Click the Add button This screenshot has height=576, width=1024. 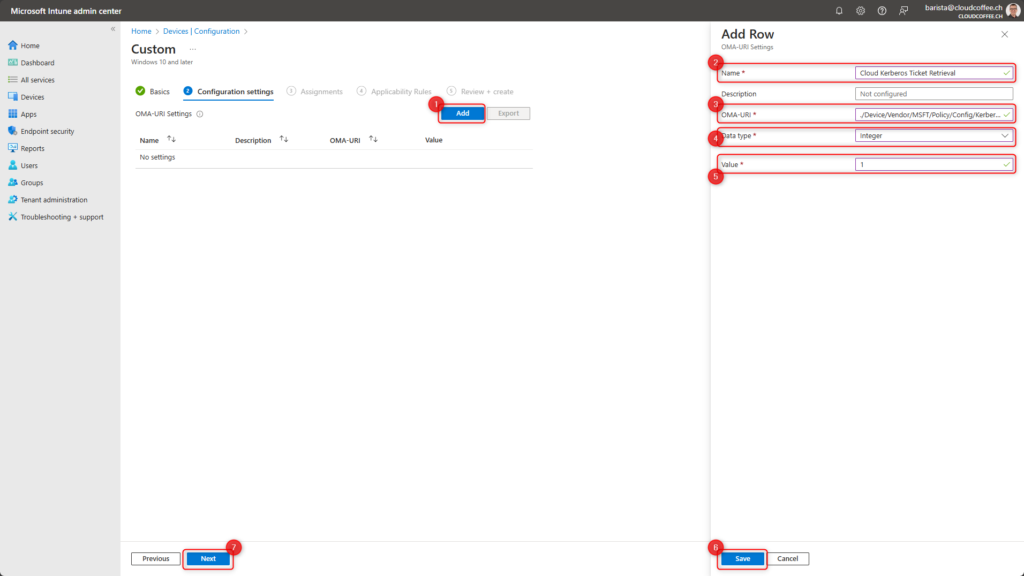(462, 114)
